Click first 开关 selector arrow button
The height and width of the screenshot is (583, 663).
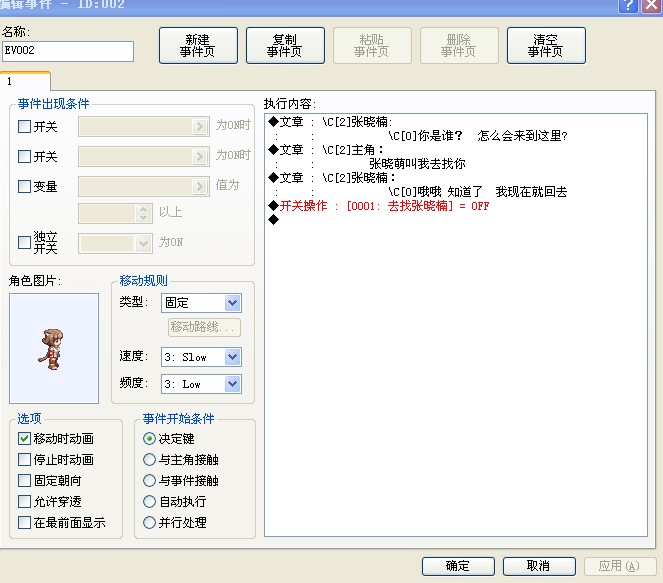coord(200,126)
